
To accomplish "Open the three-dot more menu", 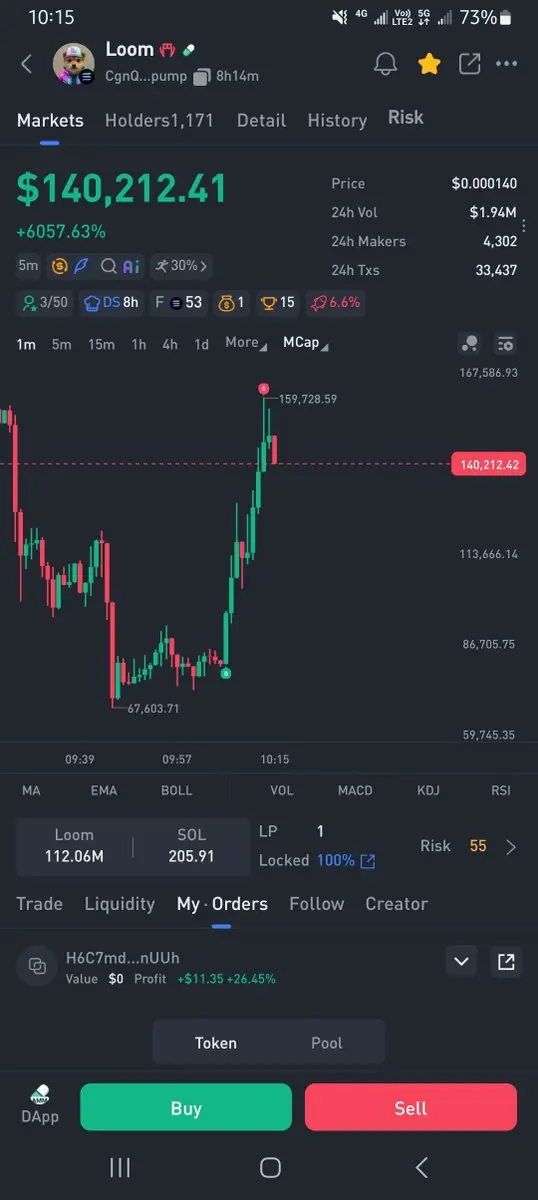I will point(507,64).
